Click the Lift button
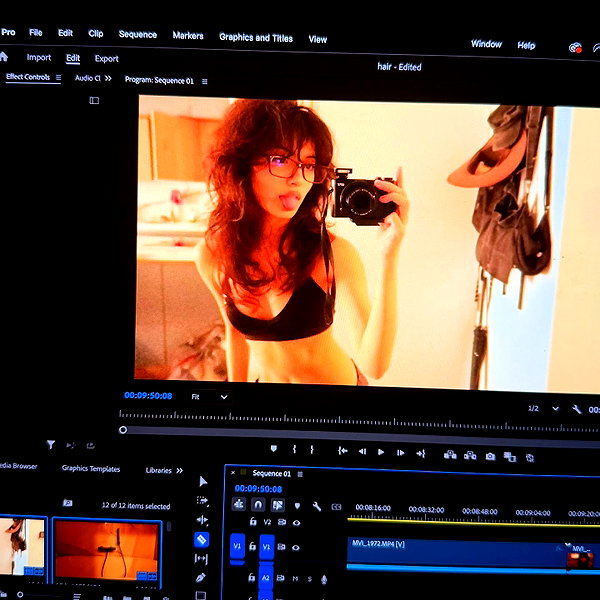Viewport: 600px width, 600px height. coord(450,455)
